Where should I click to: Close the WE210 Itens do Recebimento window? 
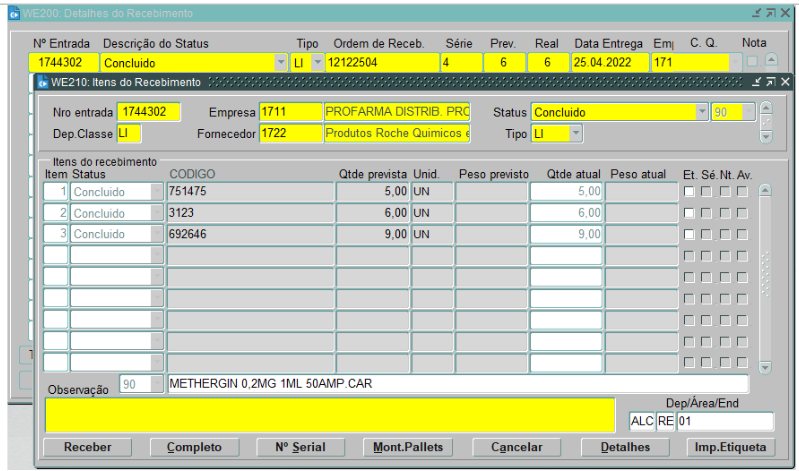point(785,82)
